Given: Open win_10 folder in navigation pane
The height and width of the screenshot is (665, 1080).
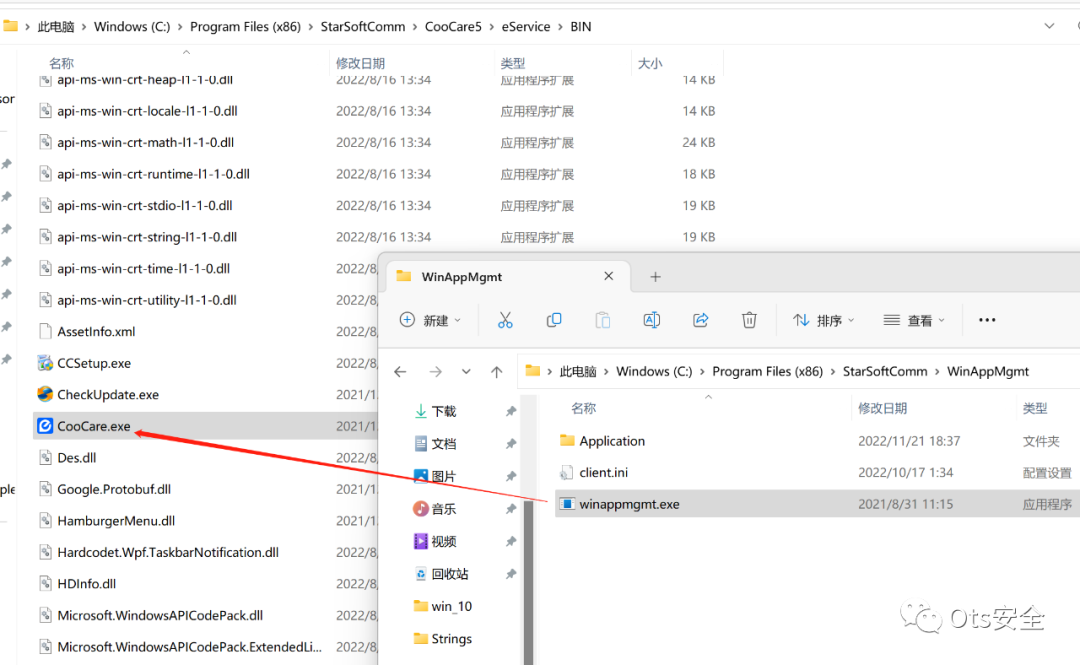Looking at the screenshot, I should click(451, 606).
